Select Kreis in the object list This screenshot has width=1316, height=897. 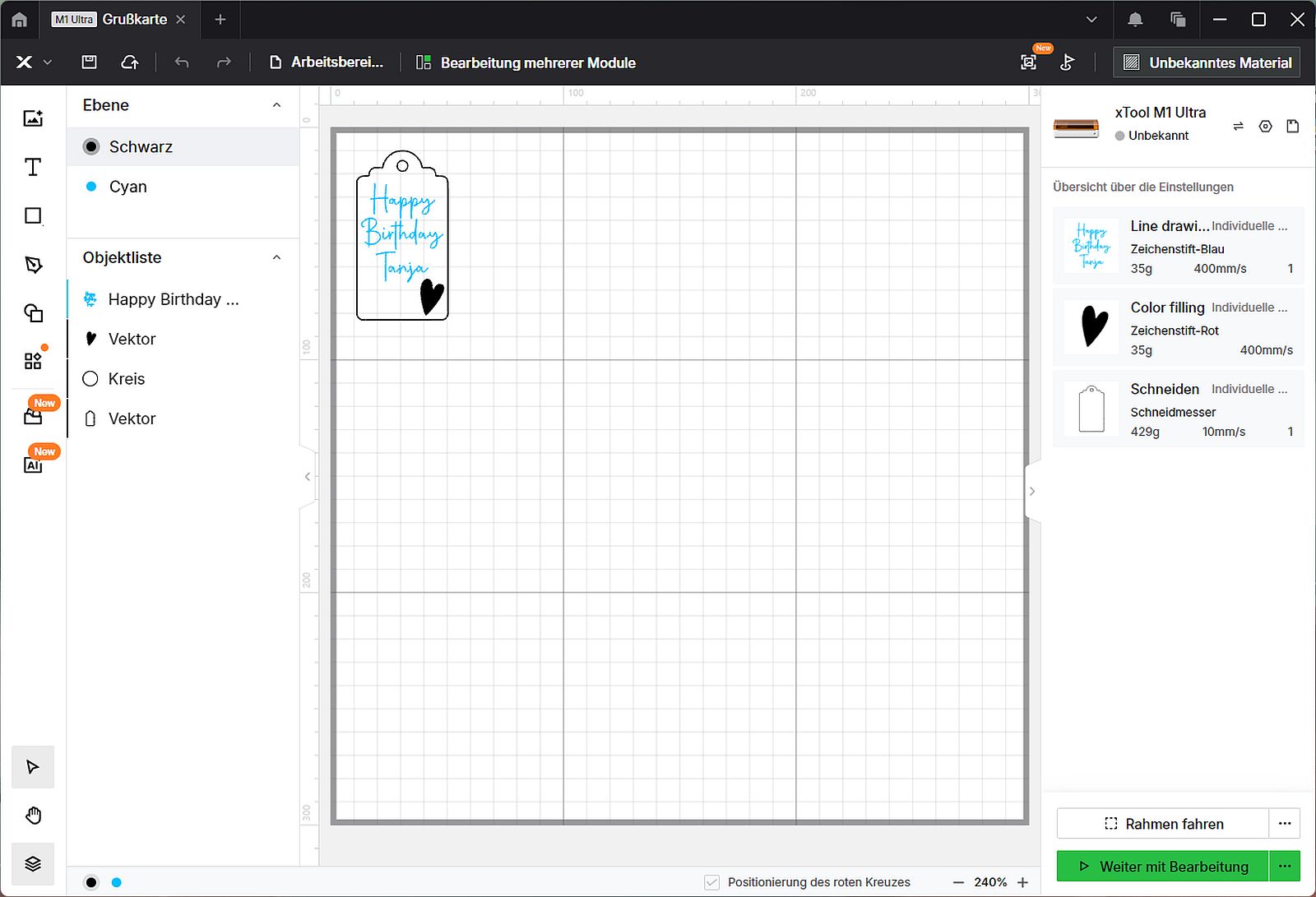127,379
